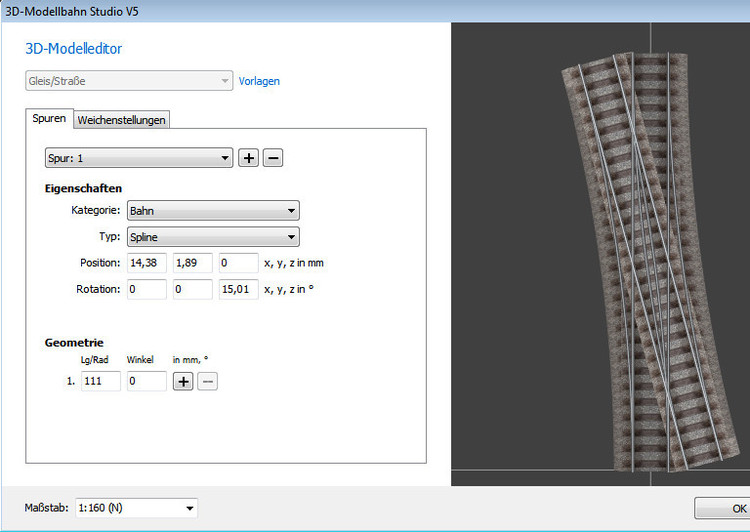This screenshot has width=750, height=532.
Task: Click the Rotation z field with 15,01
Action: (237, 289)
